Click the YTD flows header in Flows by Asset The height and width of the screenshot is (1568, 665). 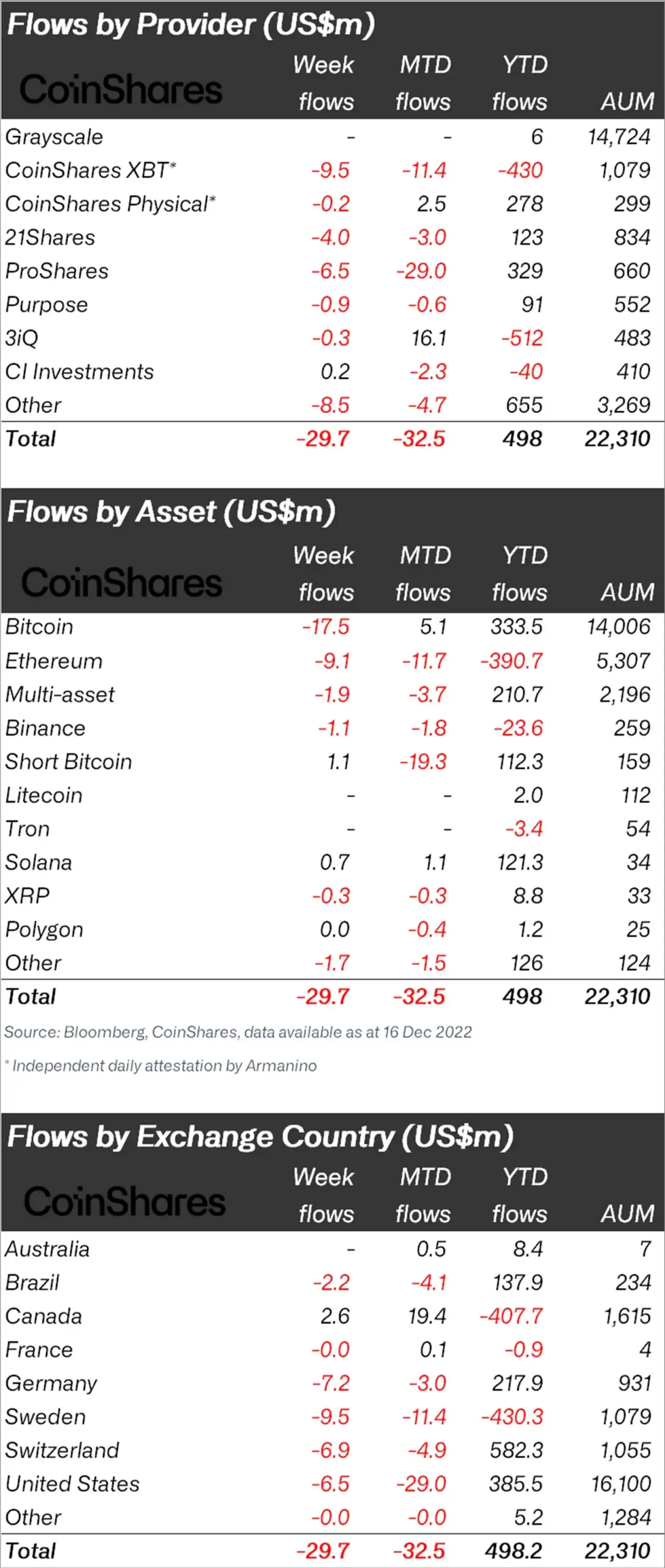point(520,574)
